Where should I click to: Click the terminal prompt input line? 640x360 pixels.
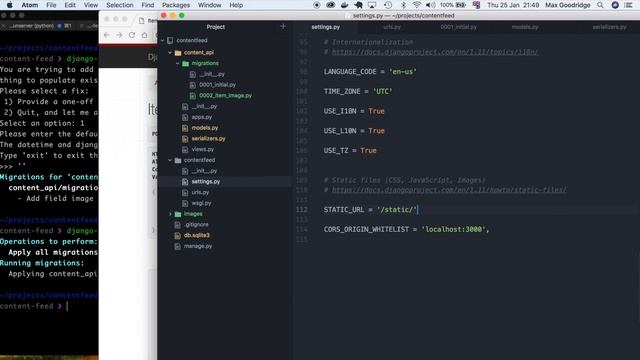point(49,306)
